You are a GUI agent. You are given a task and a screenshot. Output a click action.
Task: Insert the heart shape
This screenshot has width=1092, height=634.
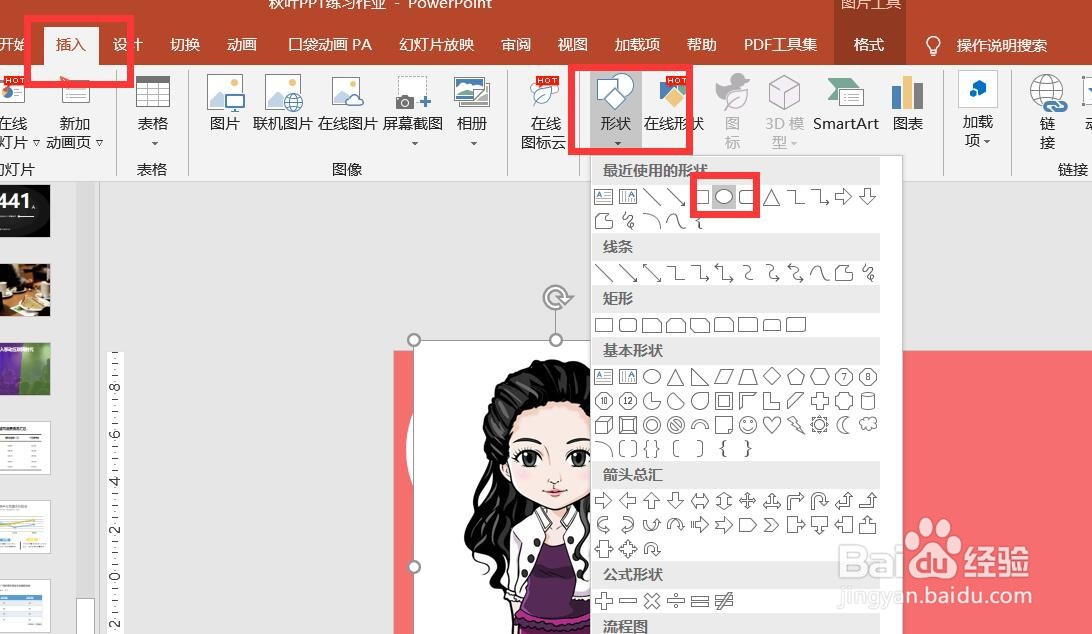coord(772,425)
